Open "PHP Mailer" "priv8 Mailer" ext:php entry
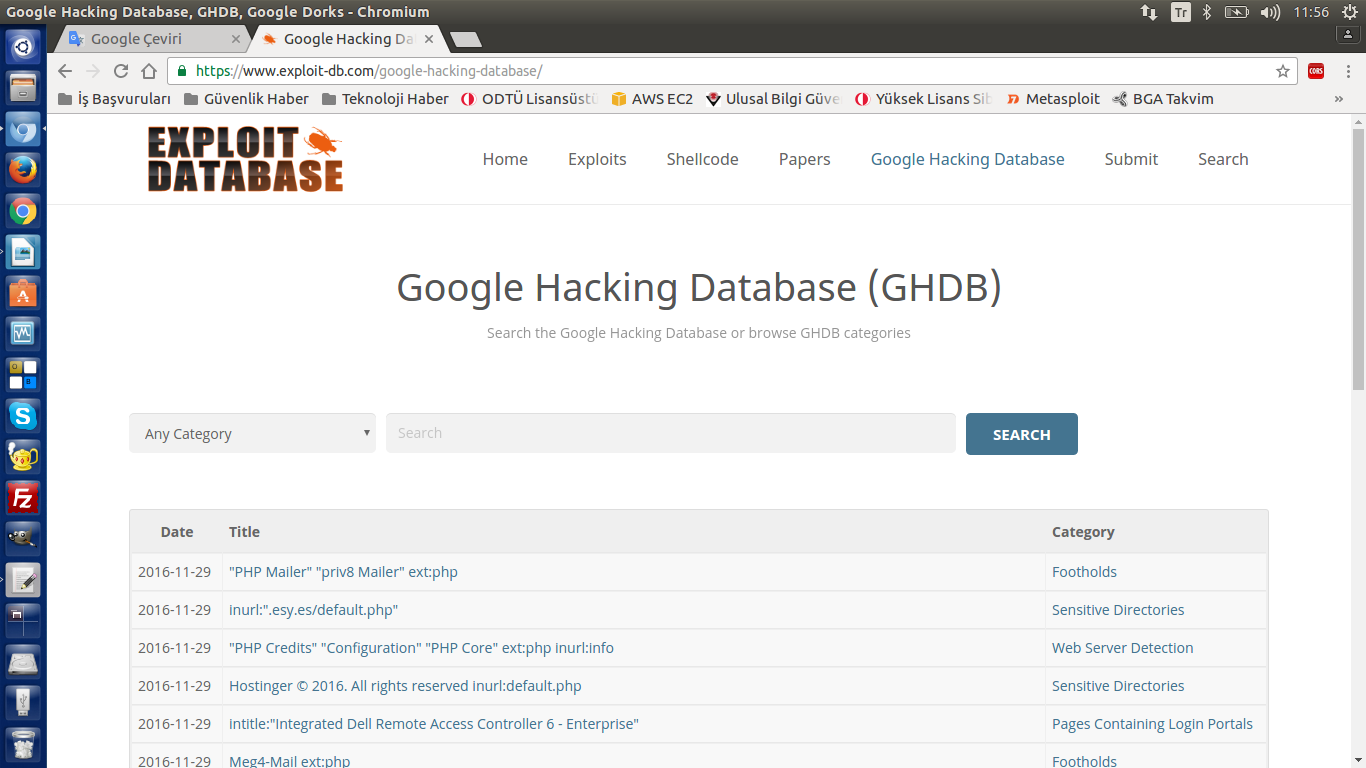 (343, 572)
